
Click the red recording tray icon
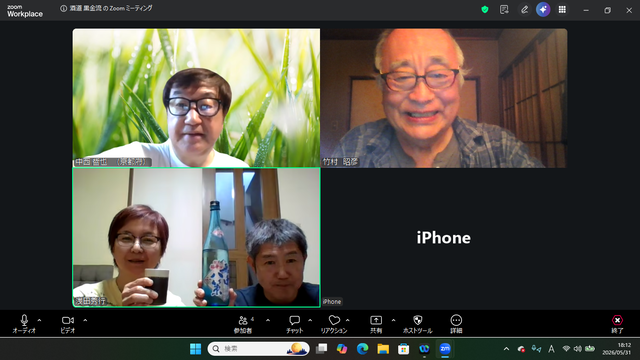521,349
